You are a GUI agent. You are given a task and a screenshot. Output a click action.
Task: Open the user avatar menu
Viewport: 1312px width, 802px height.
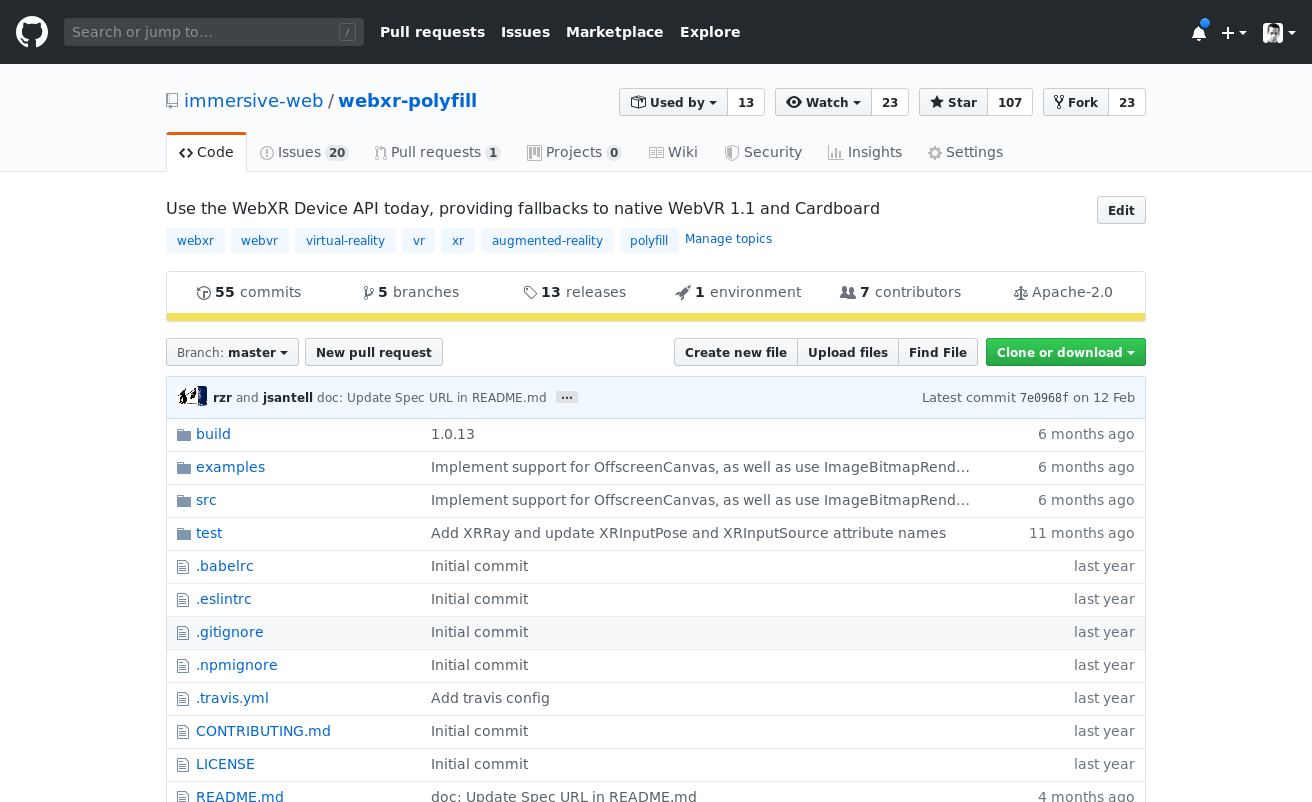pos(1278,33)
